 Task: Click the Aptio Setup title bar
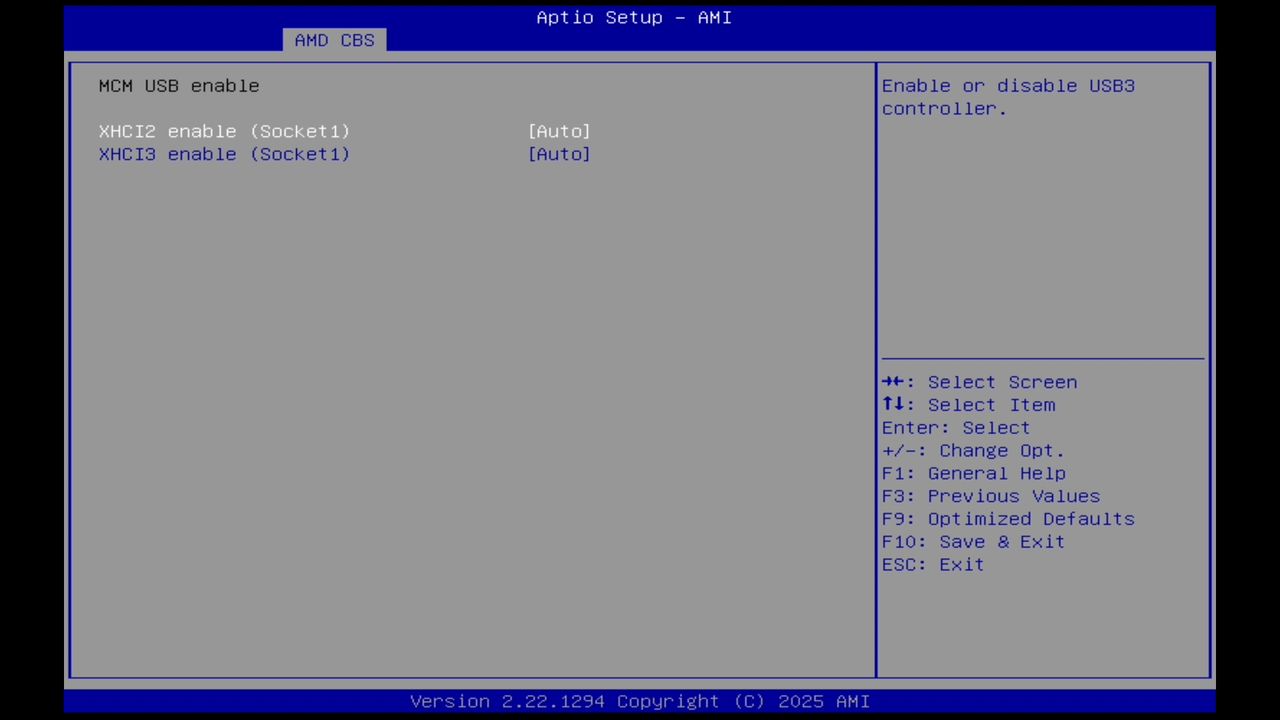(x=634, y=17)
